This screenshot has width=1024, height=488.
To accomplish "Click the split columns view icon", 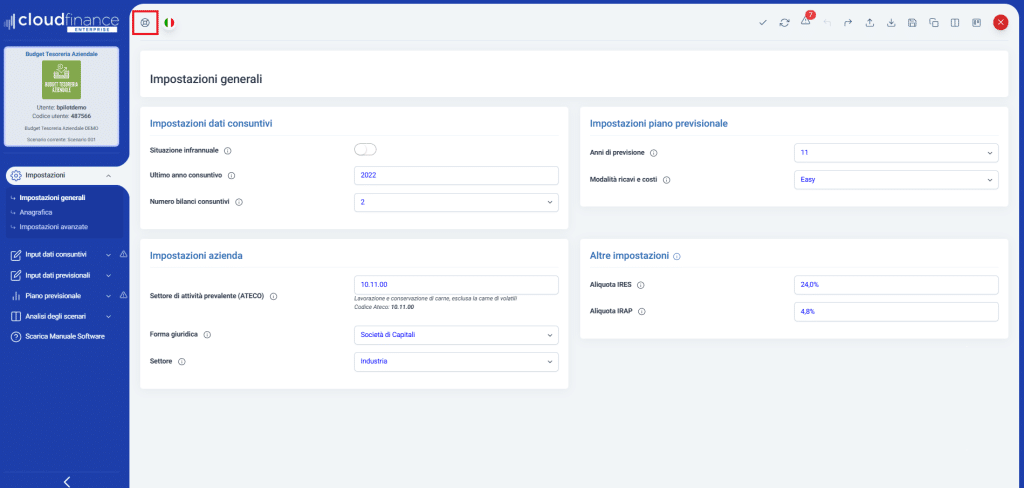I will tap(955, 22).
